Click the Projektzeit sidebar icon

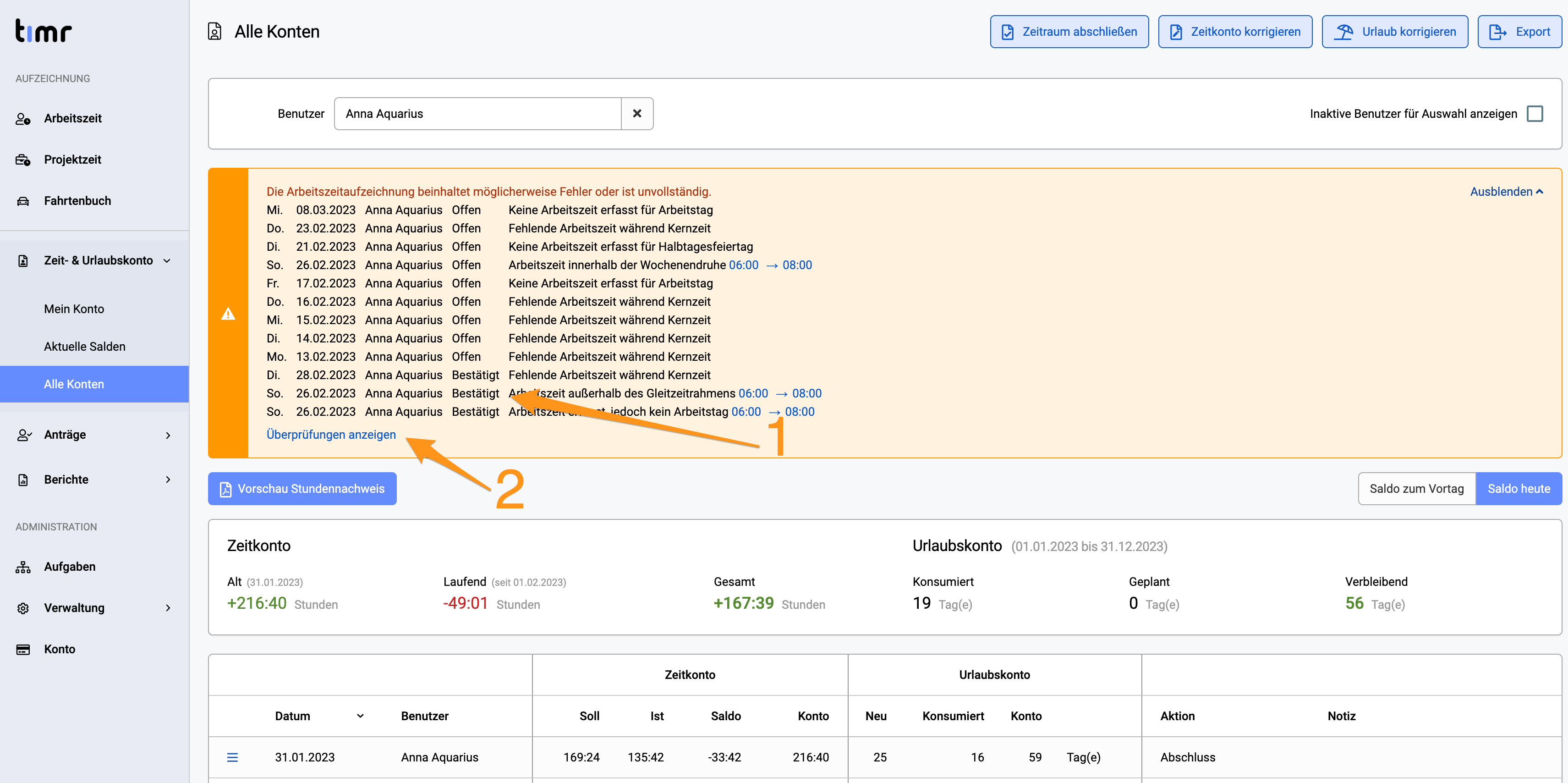point(23,160)
